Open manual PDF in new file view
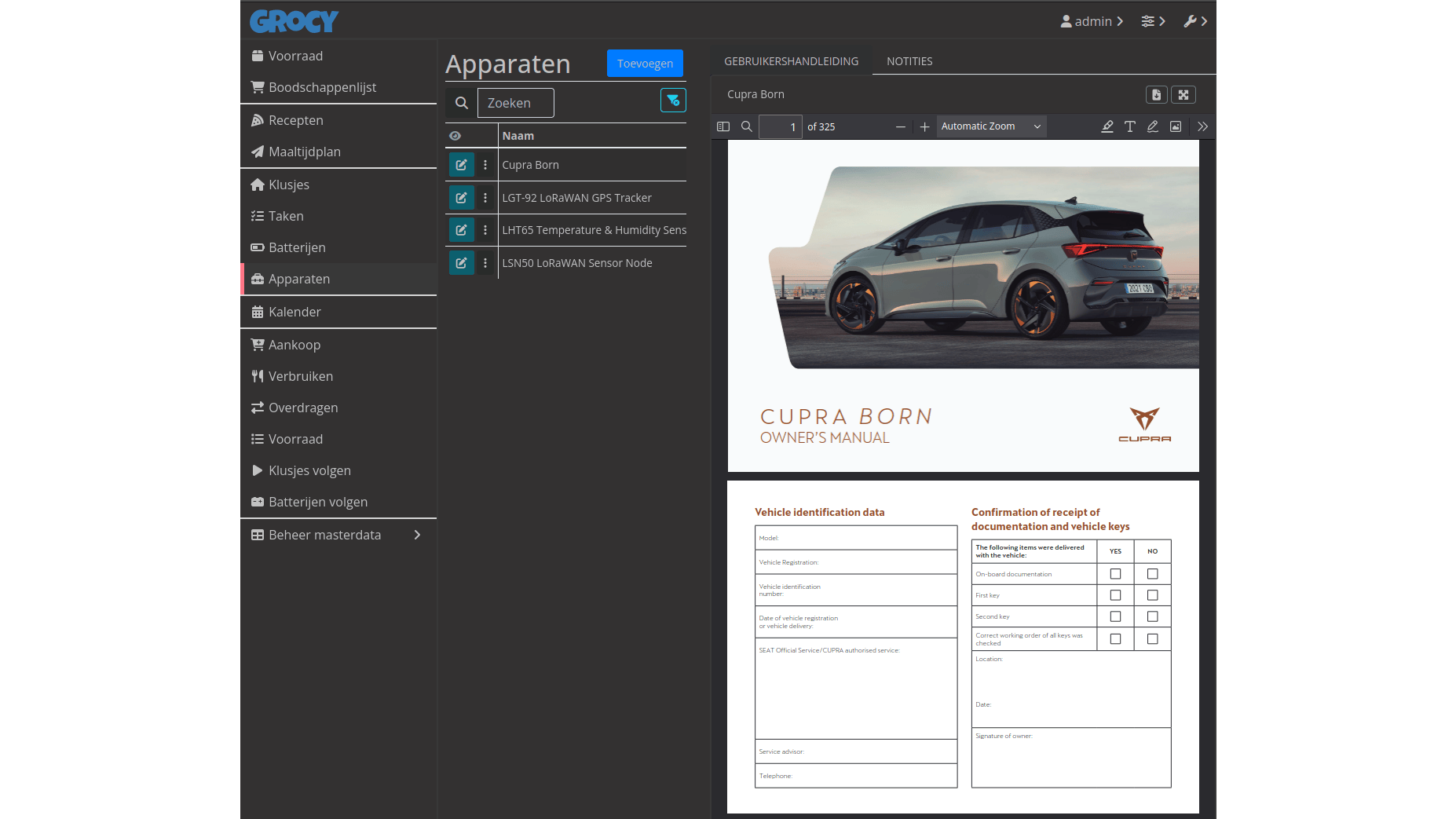 pyautogui.click(x=1156, y=95)
